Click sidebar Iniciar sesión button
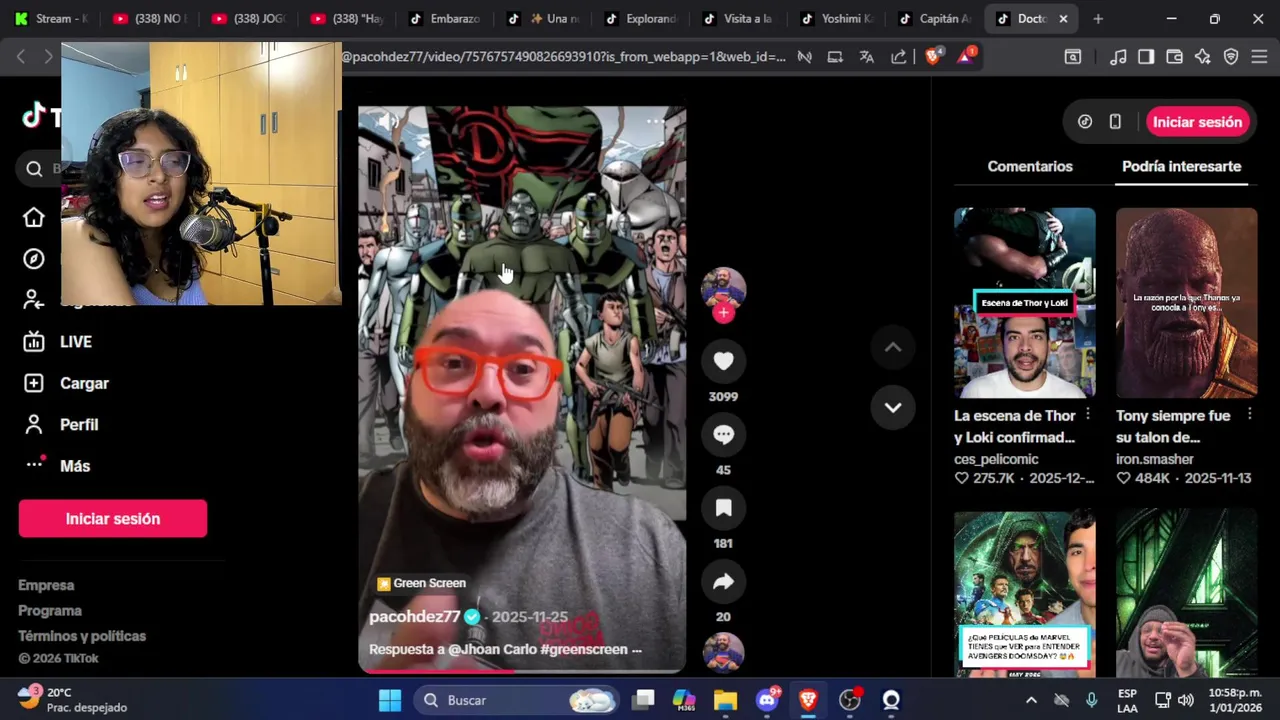 point(113,519)
